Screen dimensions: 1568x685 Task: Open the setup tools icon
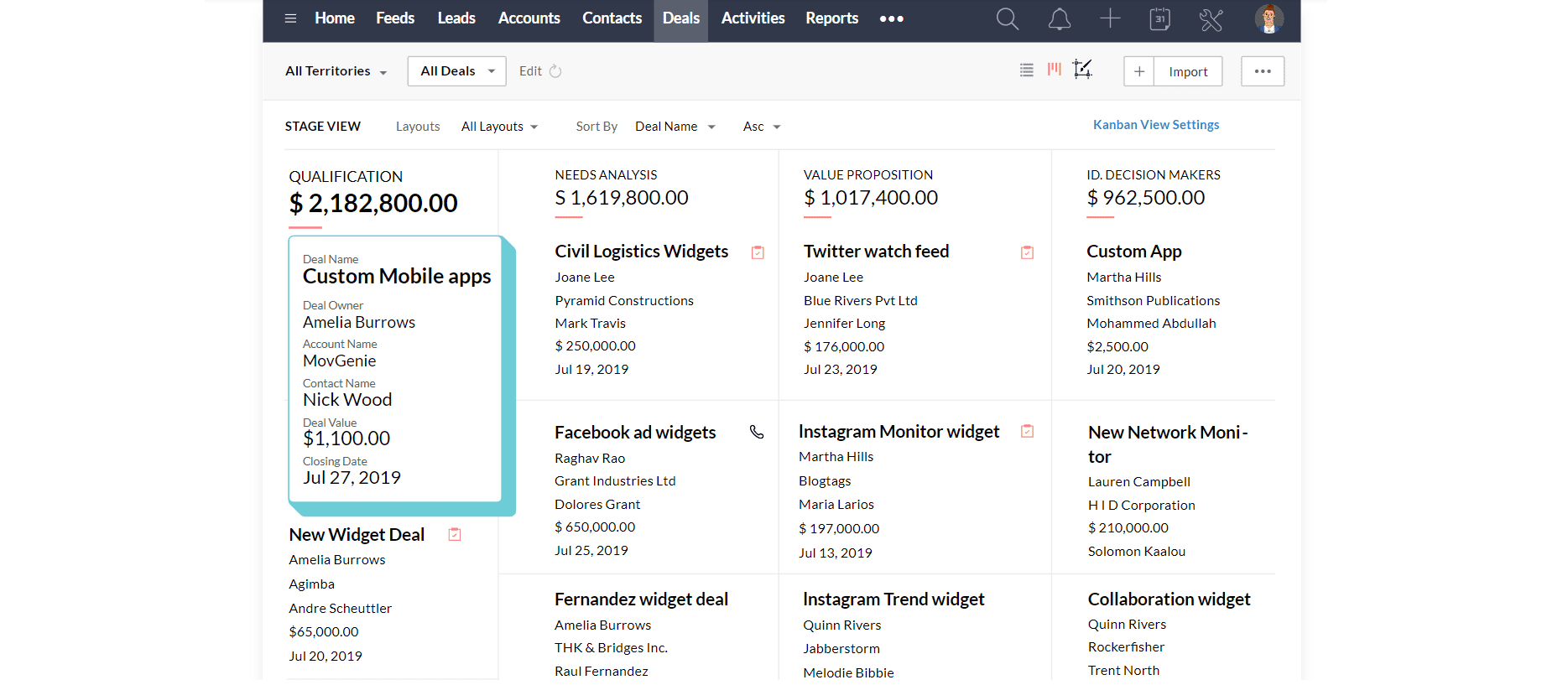pyautogui.click(x=1211, y=19)
